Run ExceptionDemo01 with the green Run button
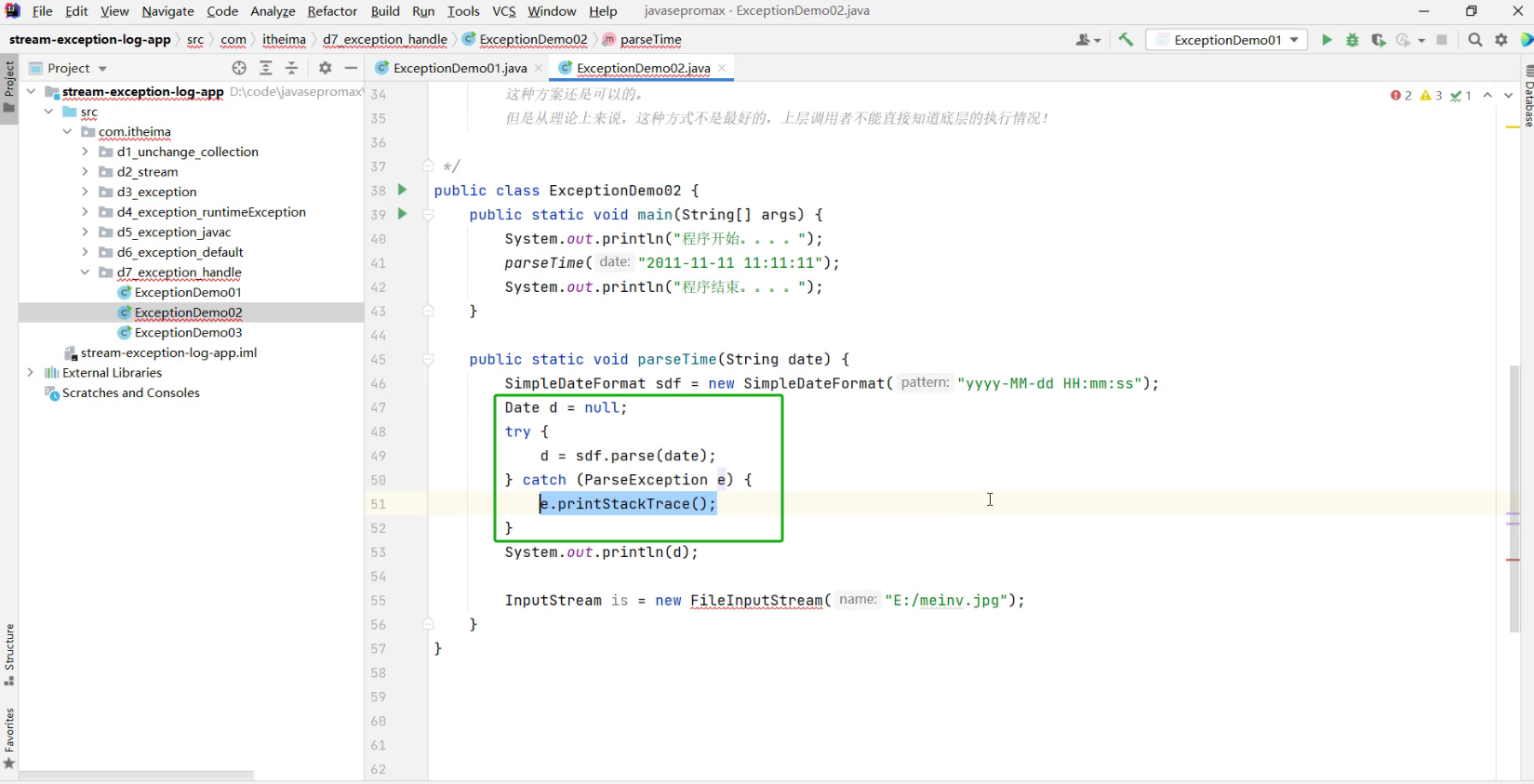This screenshot has width=1534, height=784. pyautogui.click(x=1327, y=40)
